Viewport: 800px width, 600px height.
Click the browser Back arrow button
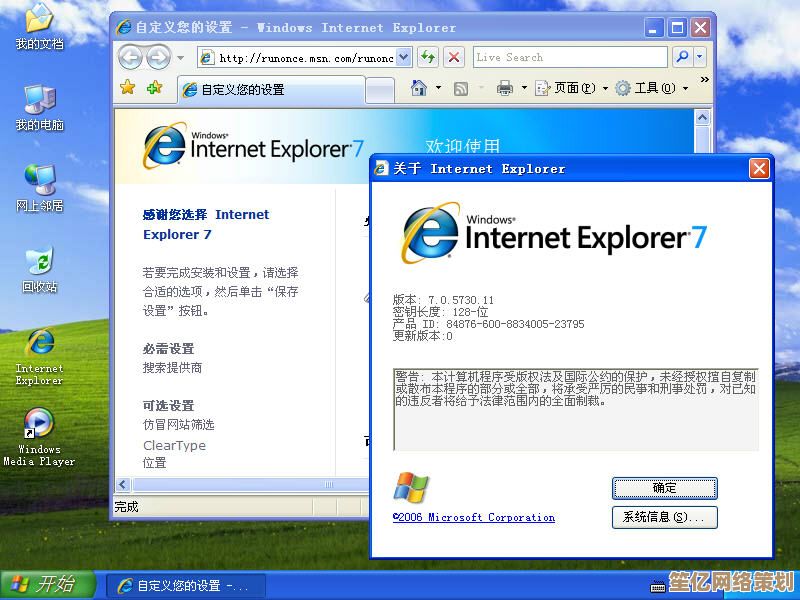[131, 57]
